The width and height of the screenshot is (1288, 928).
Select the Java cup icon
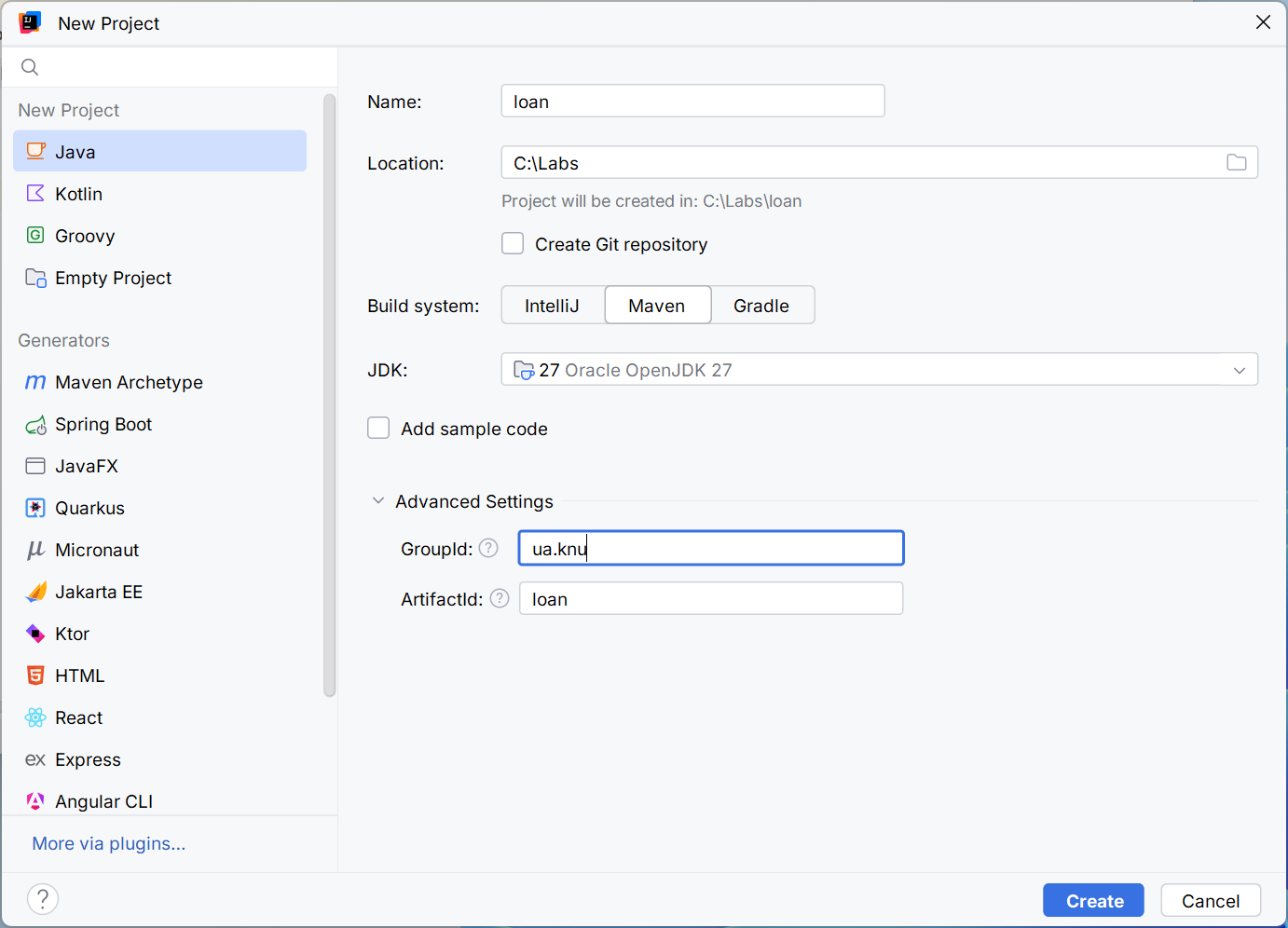coord(35,151)
